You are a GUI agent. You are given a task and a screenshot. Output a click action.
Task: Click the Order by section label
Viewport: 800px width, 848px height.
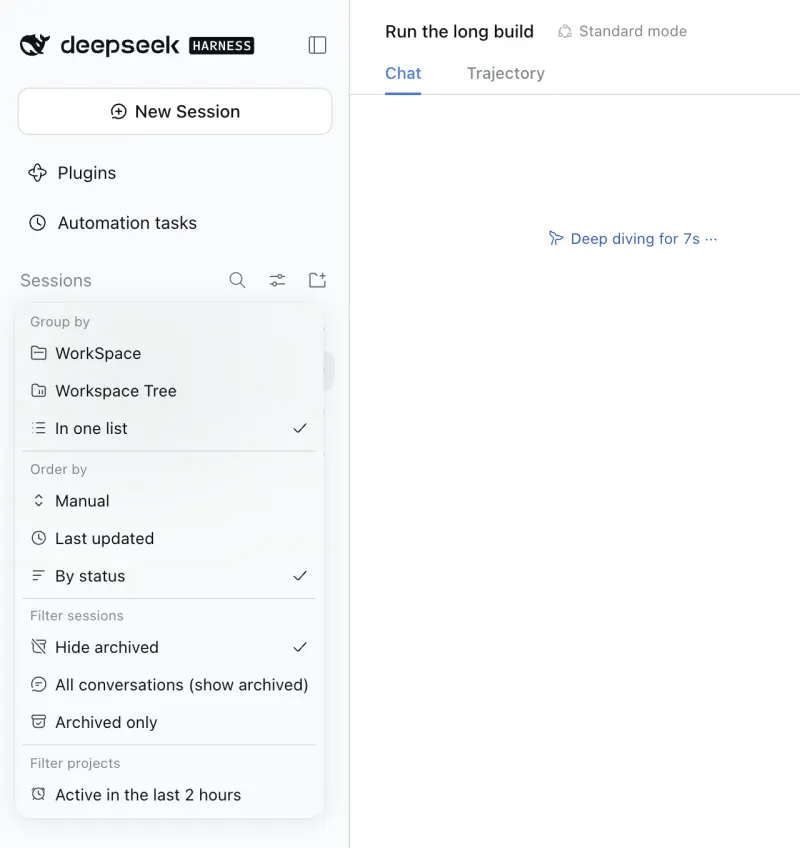pos(58,469)
